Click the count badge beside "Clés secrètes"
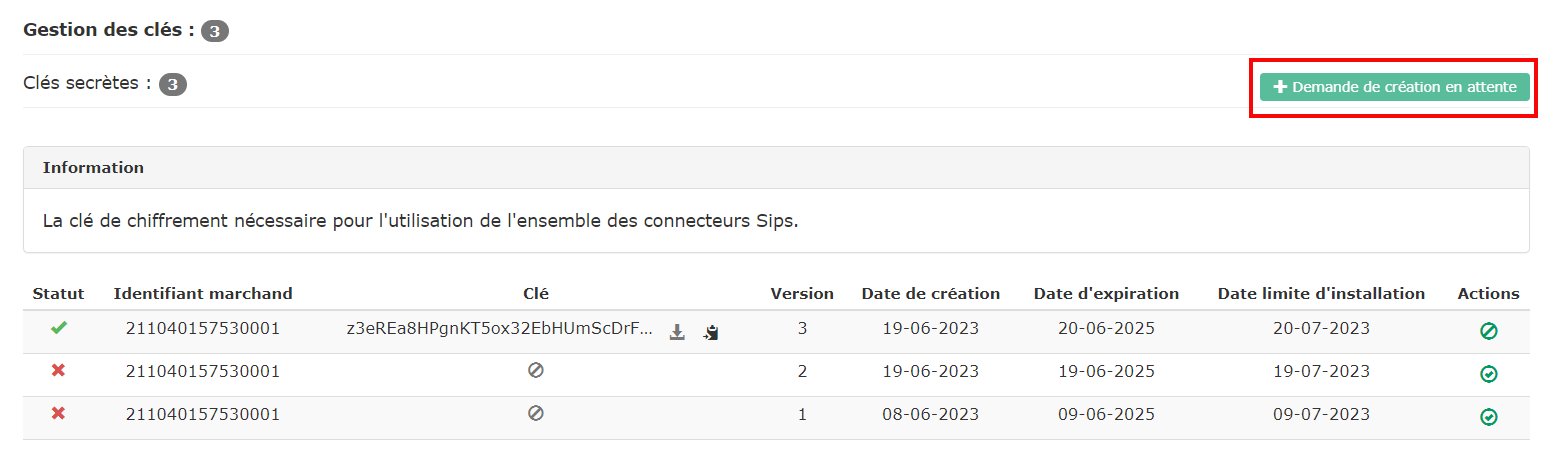1541x464 pixels. 173,85
